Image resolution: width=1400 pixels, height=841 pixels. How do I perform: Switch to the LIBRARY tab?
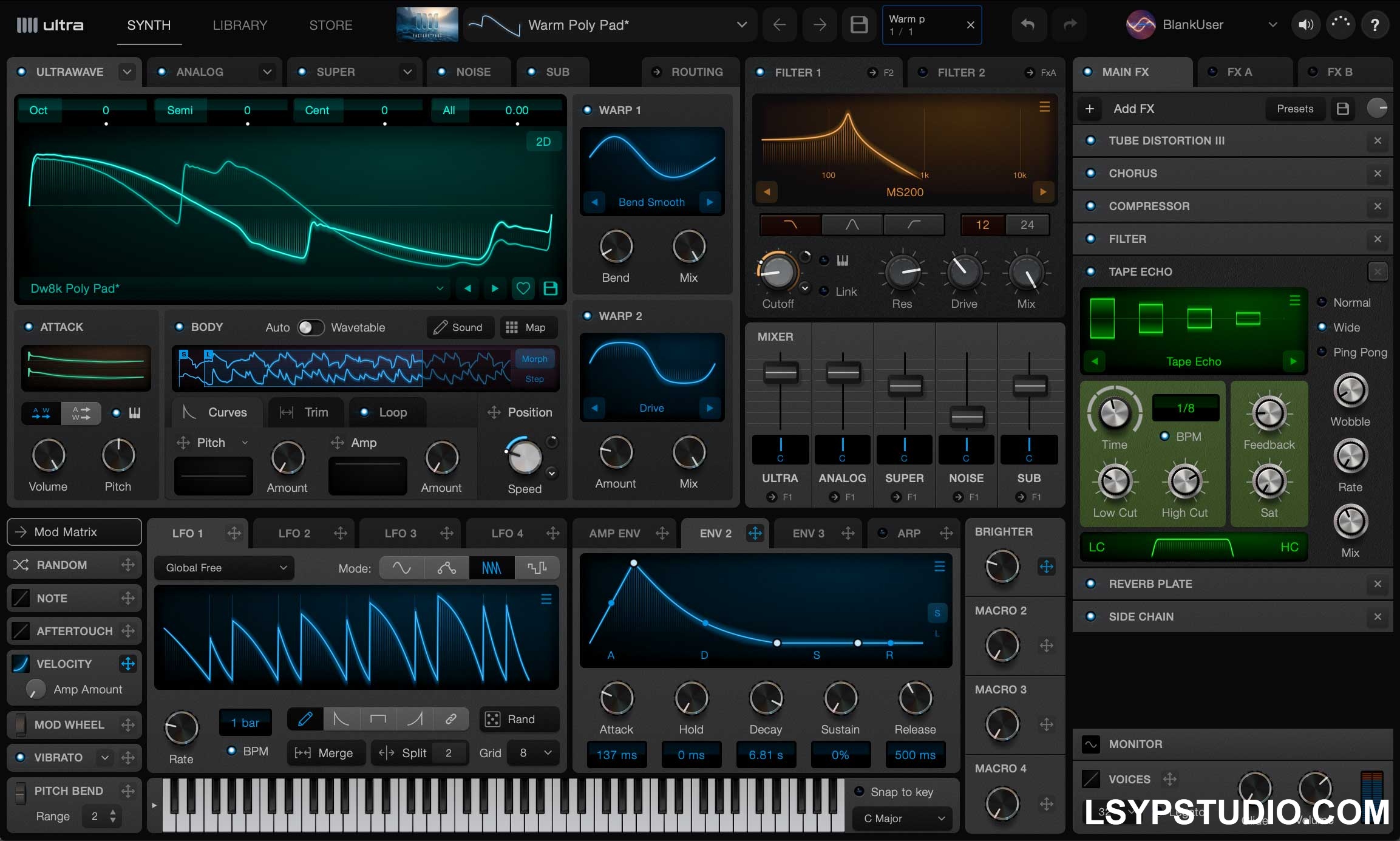pos(240,26)
